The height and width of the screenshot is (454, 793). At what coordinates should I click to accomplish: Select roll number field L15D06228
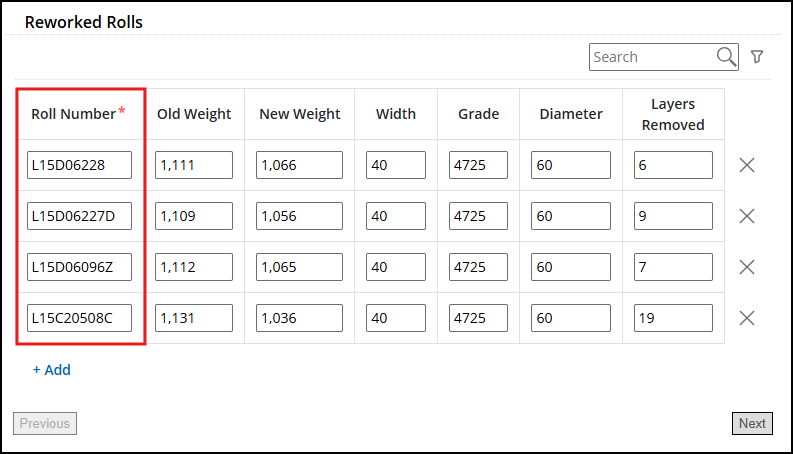pos(79,165)
